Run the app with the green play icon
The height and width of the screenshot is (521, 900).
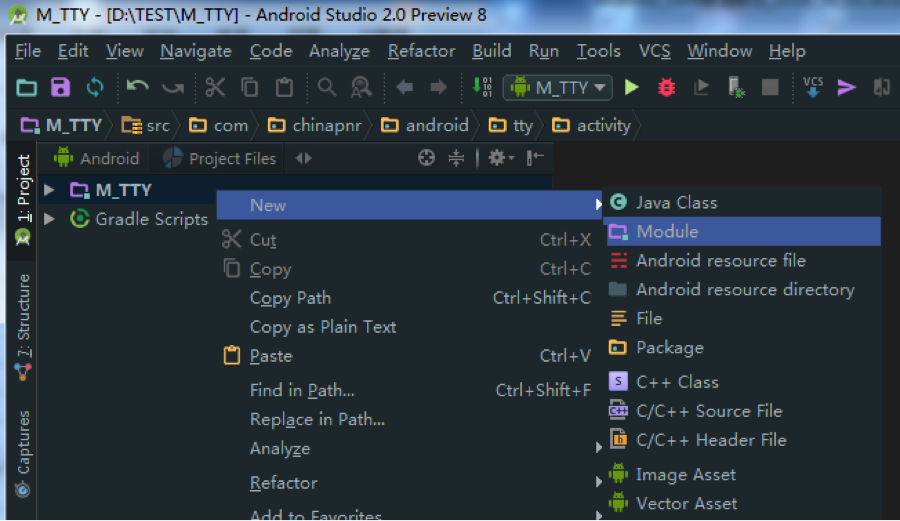[632, 88]
